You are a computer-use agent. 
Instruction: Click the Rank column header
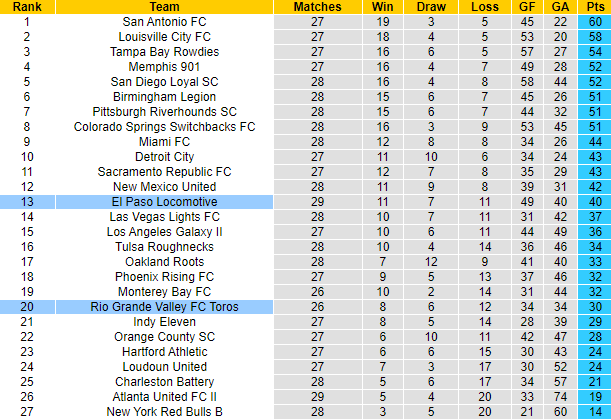coord(27,6)
